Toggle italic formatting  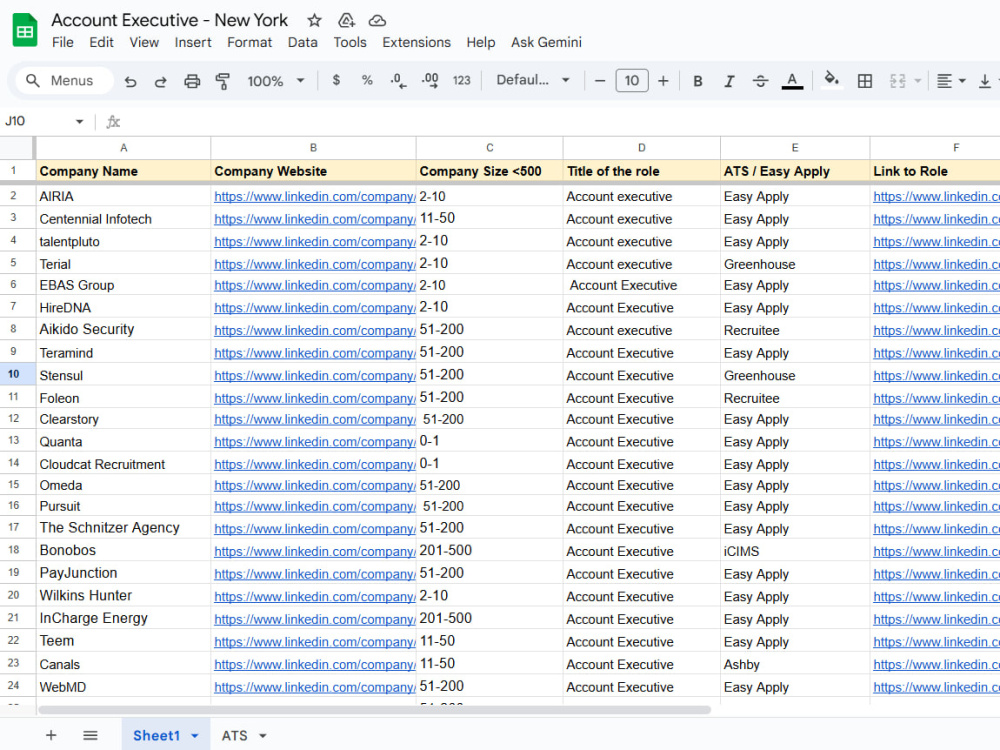[729, 81]
